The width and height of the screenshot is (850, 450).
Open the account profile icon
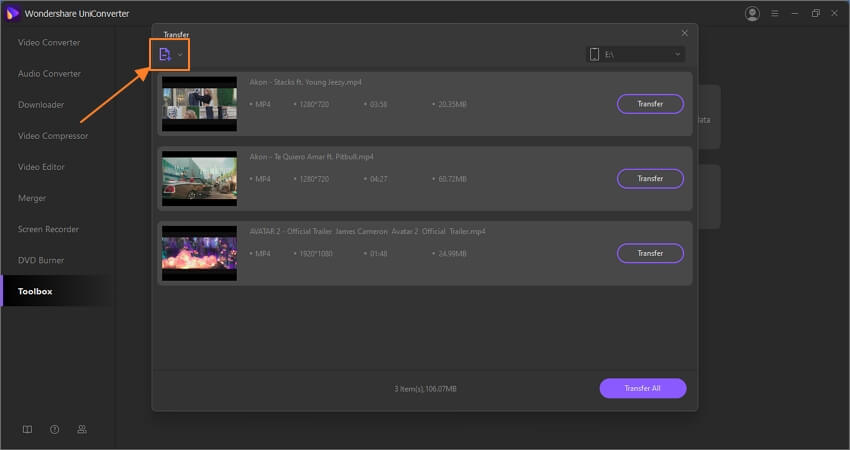point(752,14)
